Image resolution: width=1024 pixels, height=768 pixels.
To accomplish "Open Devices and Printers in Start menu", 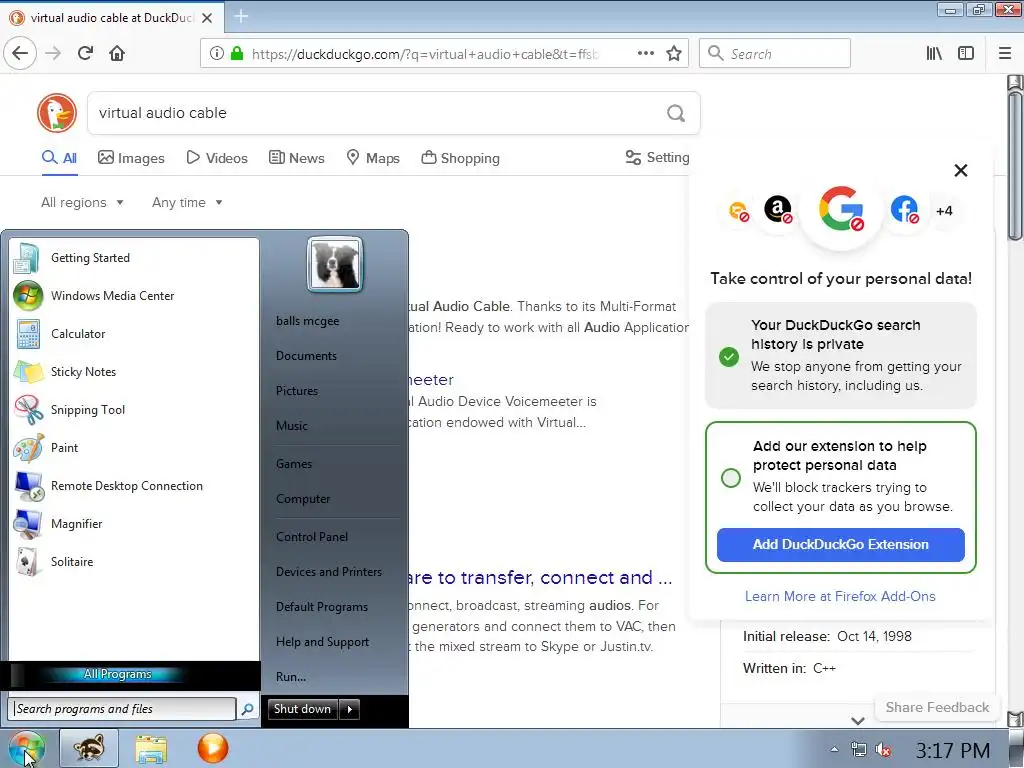I will tap(329, 572).
